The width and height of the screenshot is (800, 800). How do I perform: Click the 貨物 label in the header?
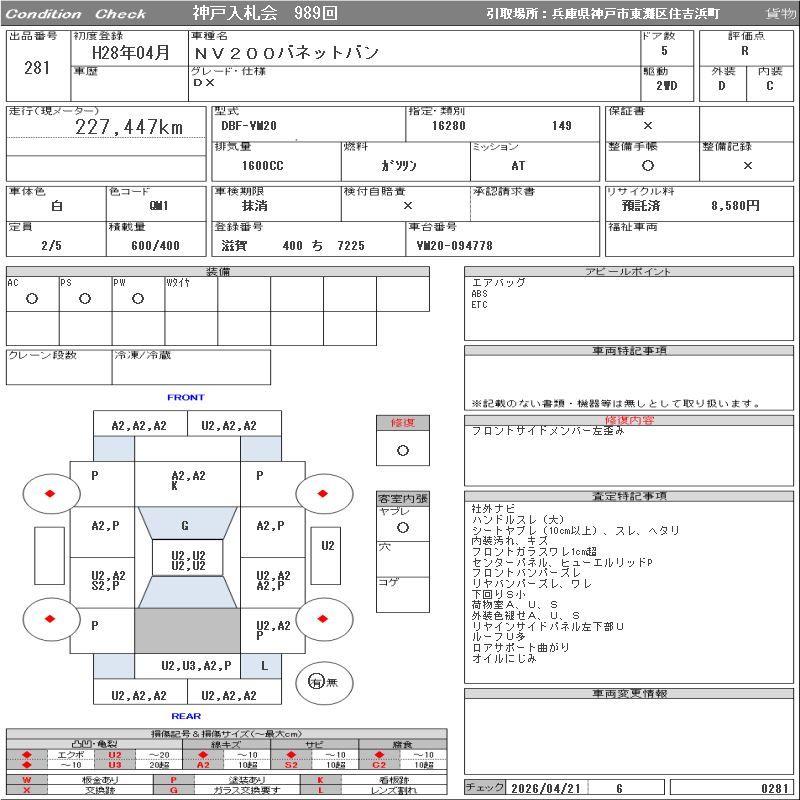[x=781, y=14]
